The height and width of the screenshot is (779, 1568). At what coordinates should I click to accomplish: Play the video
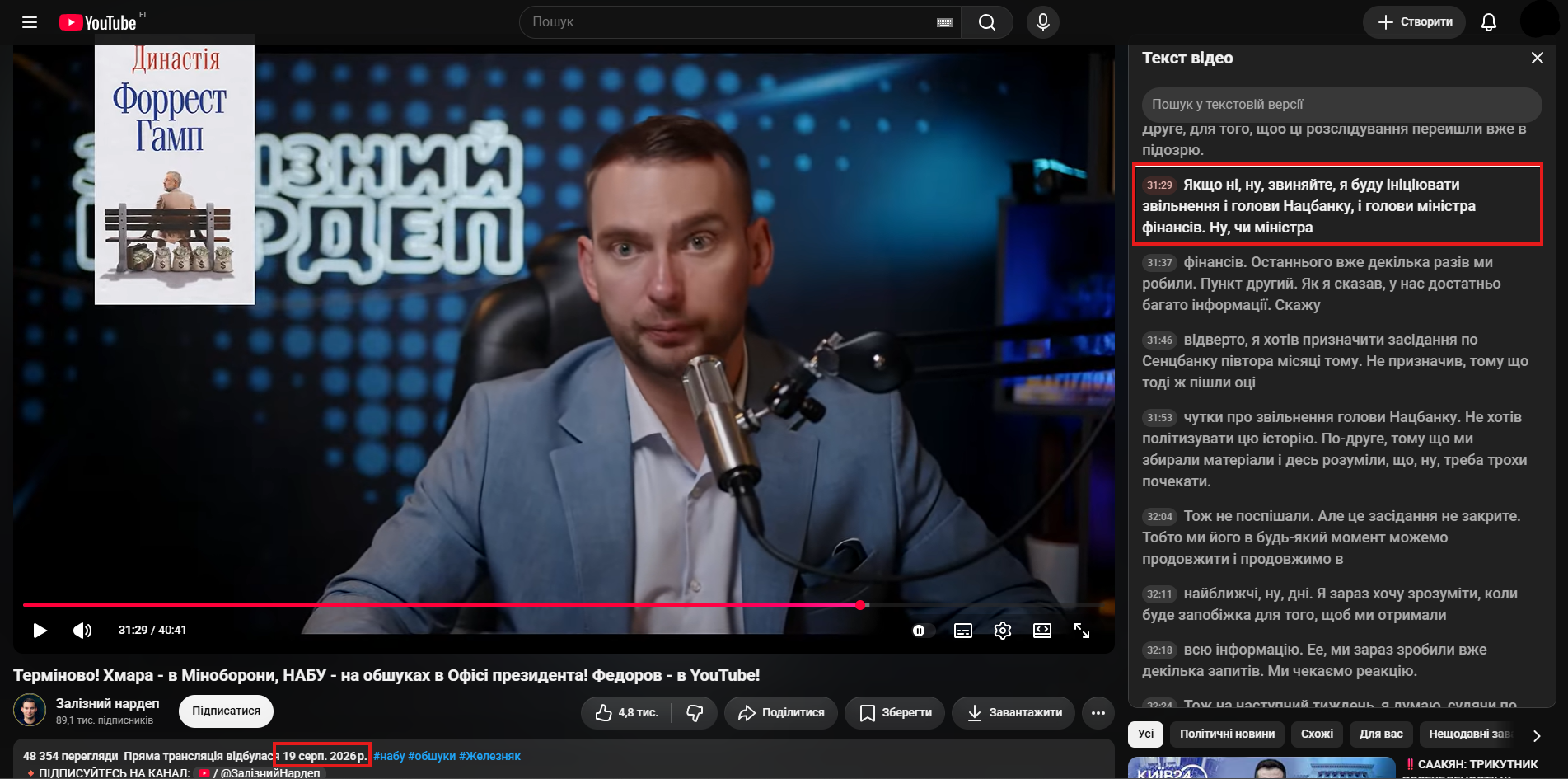[40, 631]
